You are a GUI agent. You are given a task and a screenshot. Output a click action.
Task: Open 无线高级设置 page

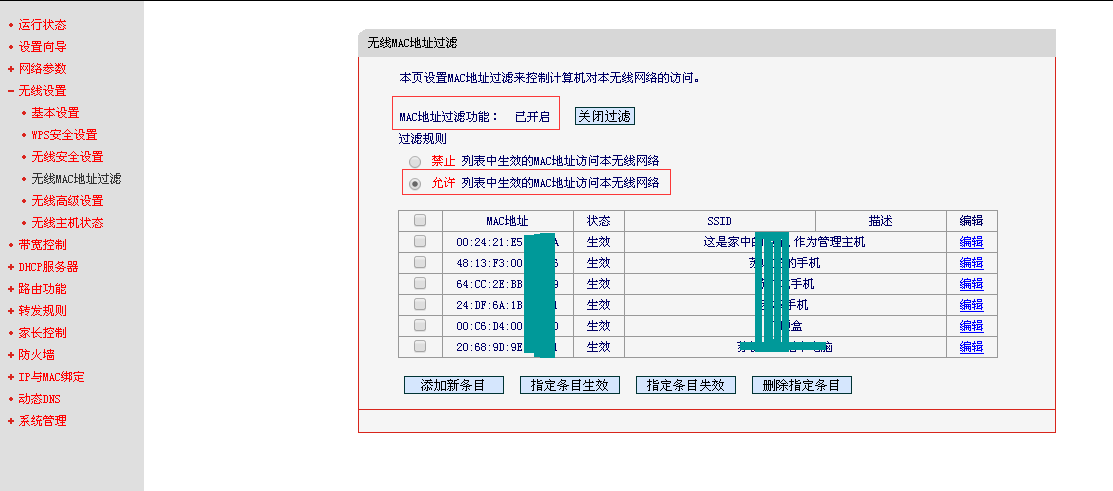(67, 201)
